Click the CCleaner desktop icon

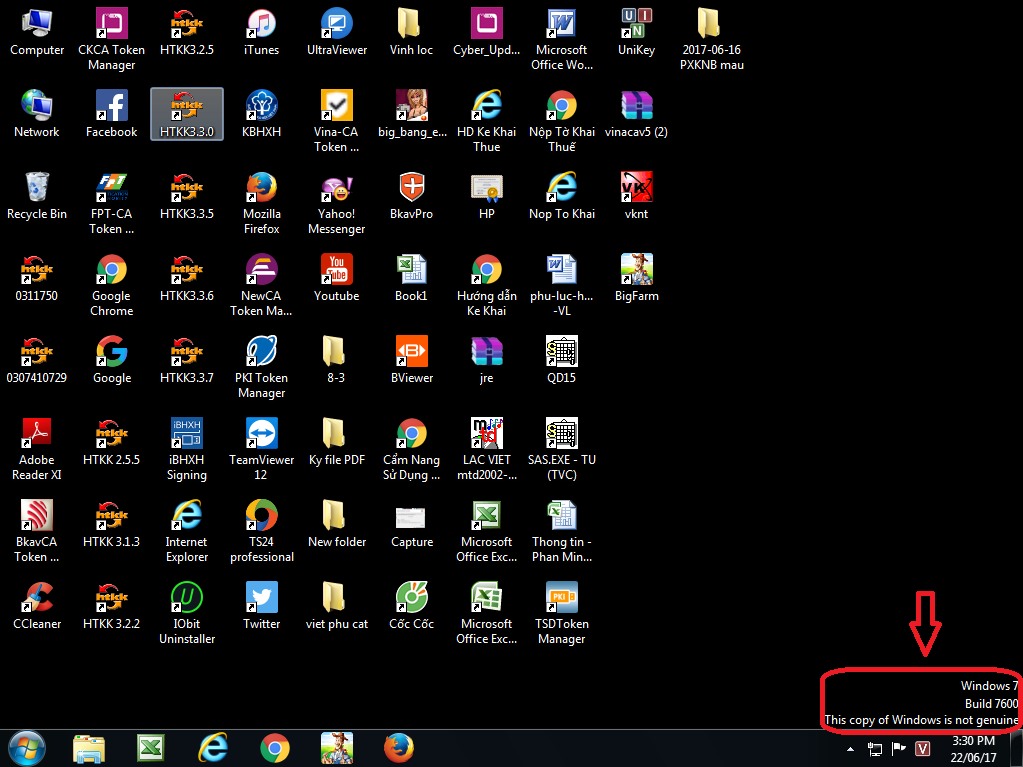pyautogui.click(x=37, y=607)
